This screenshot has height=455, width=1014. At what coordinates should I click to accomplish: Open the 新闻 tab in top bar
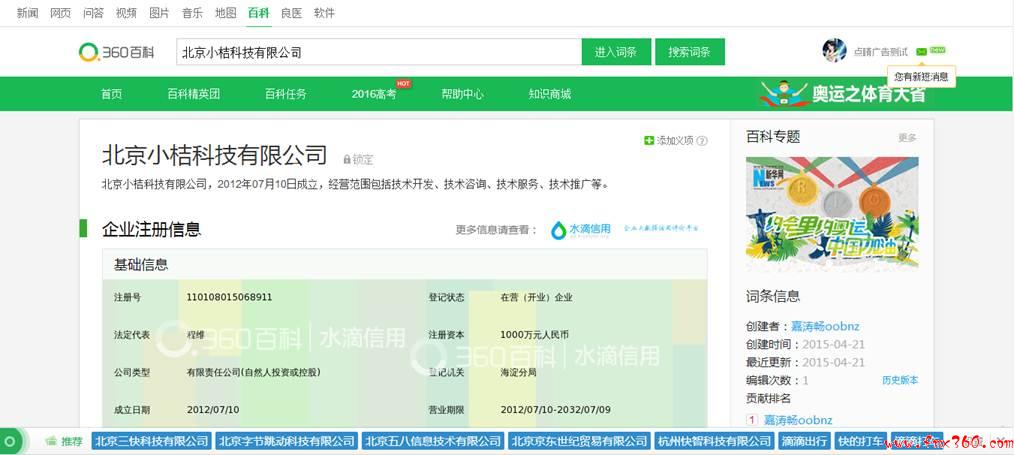tap(27, 13)
